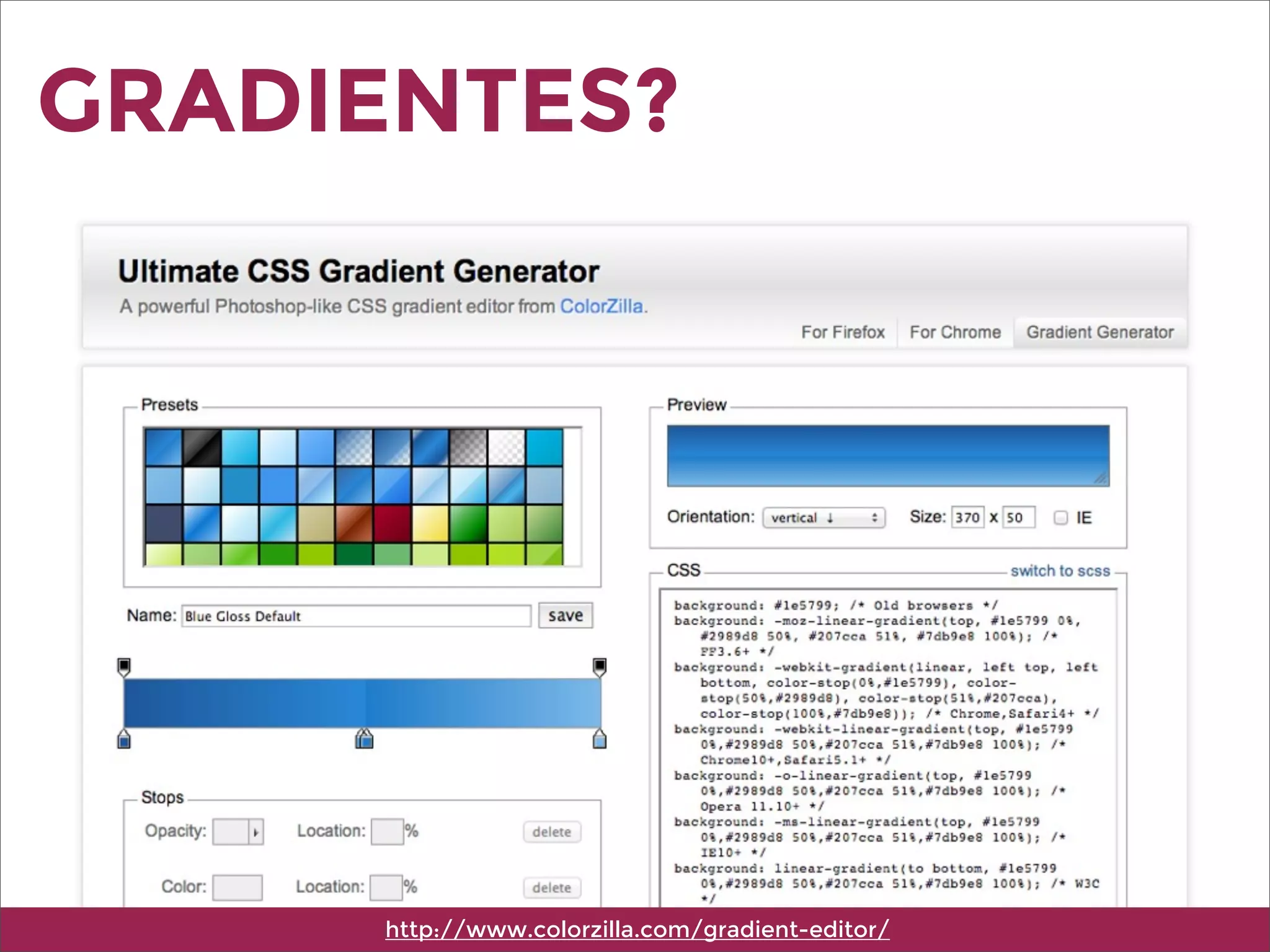
Task: Click the Opacity value field
Action: coord(231,832)
